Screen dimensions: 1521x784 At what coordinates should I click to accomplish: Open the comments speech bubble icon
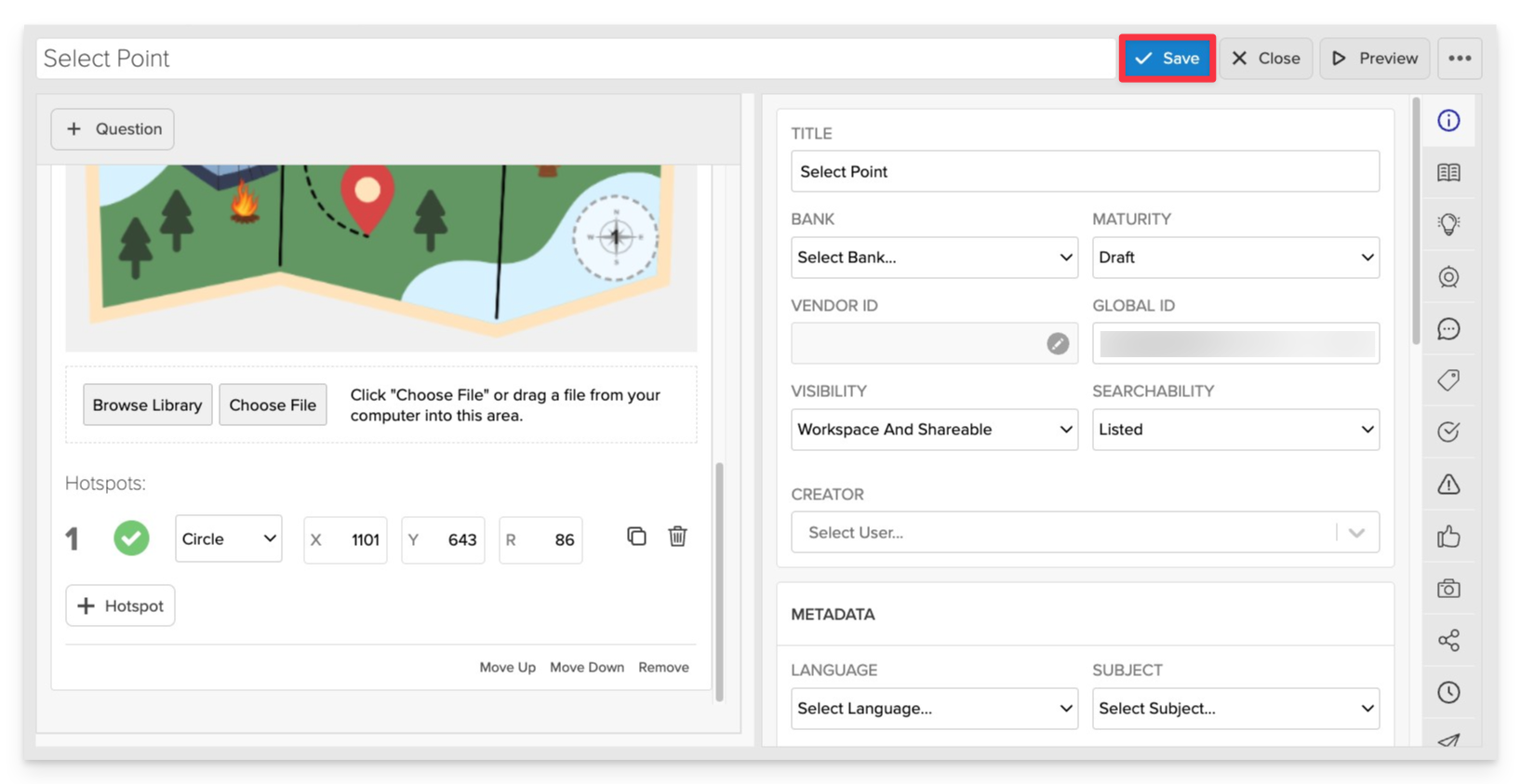pos(1448,328)
